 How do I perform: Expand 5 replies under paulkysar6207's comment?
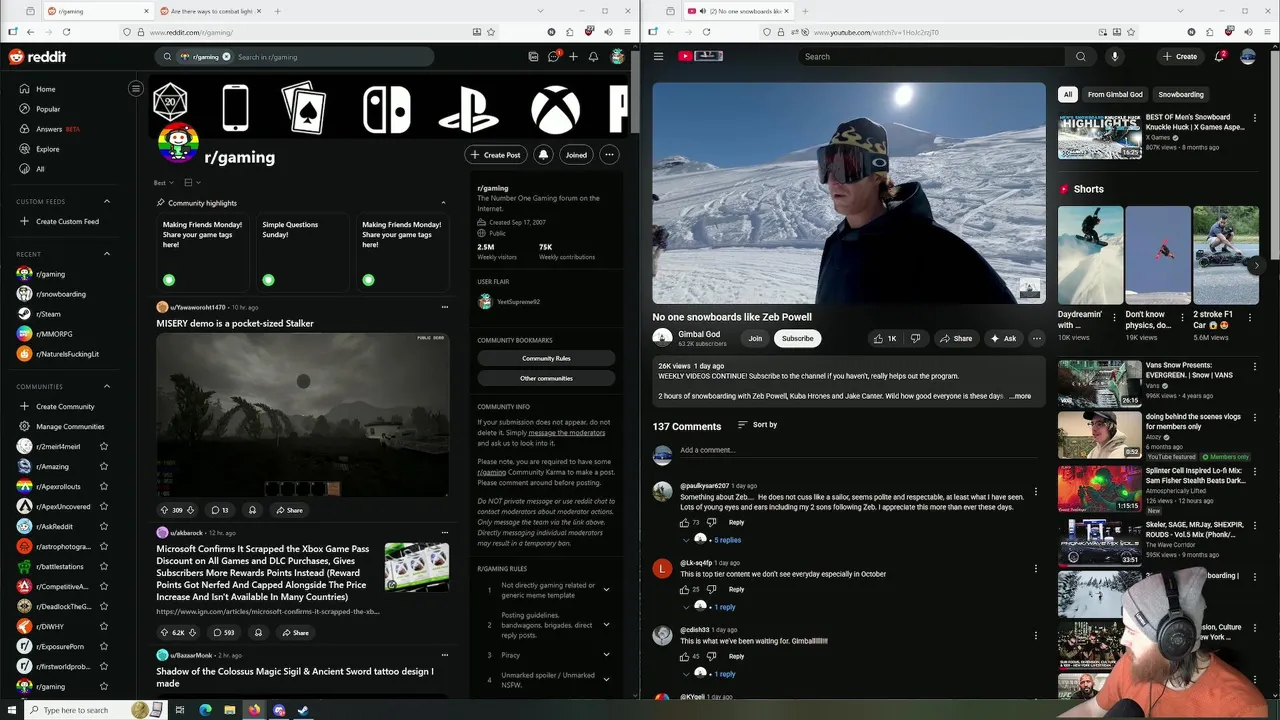(727, 540)
